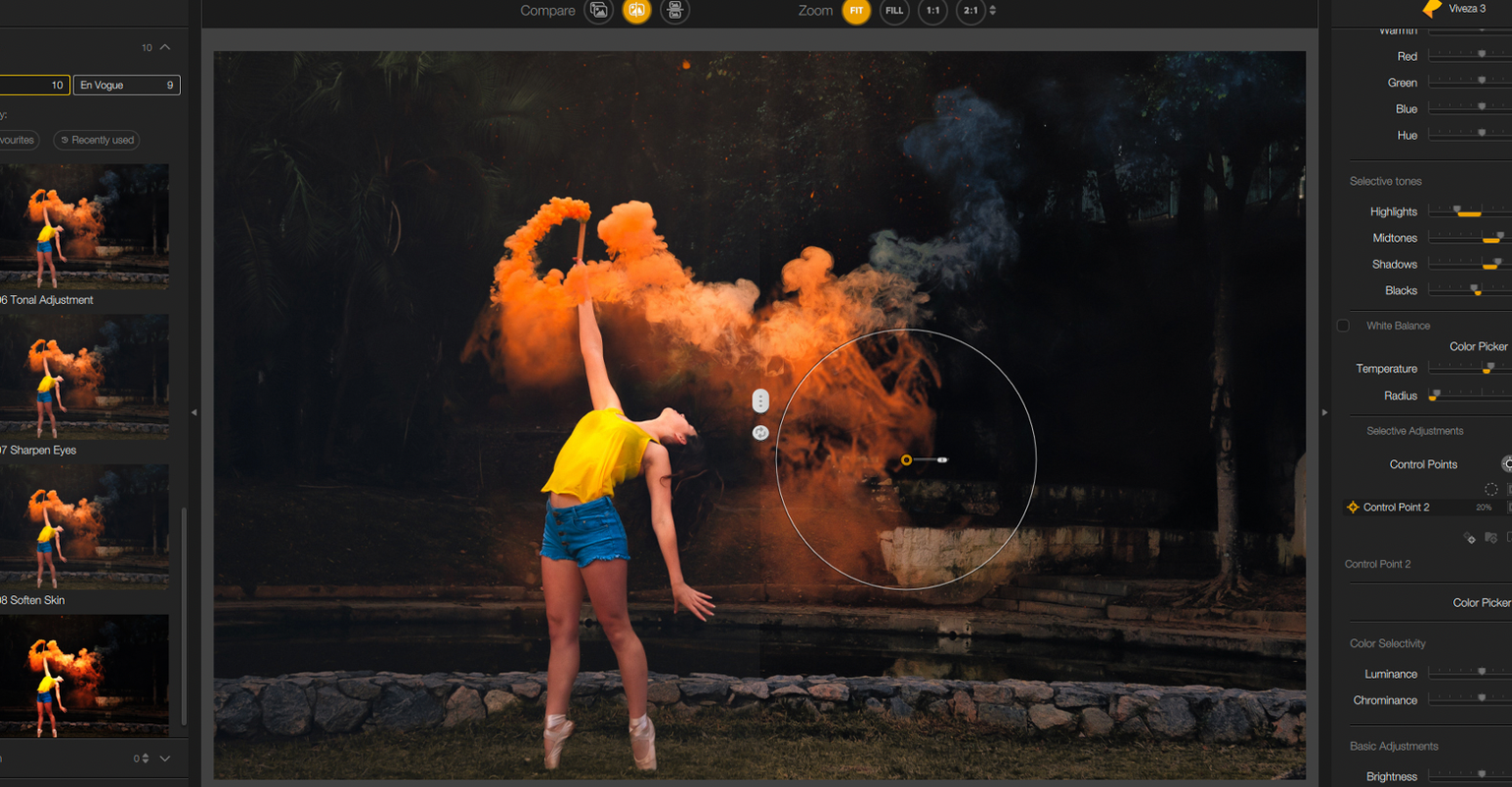Toggle the split-view compare icon
This screenshot has height=787, width=1512.
[x=636, y=10]
